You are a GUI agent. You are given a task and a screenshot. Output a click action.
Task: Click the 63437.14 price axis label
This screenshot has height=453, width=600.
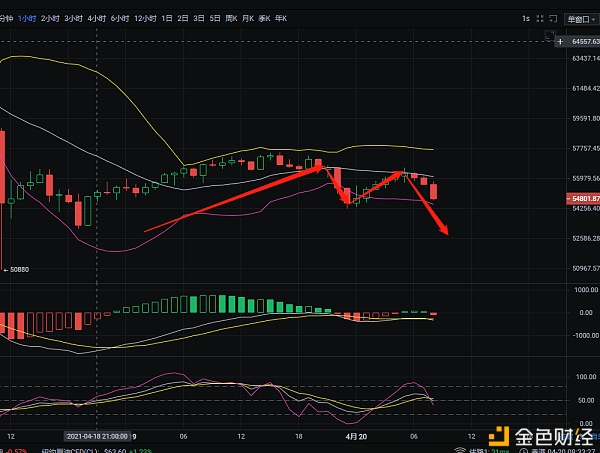[x=586, y=59]
